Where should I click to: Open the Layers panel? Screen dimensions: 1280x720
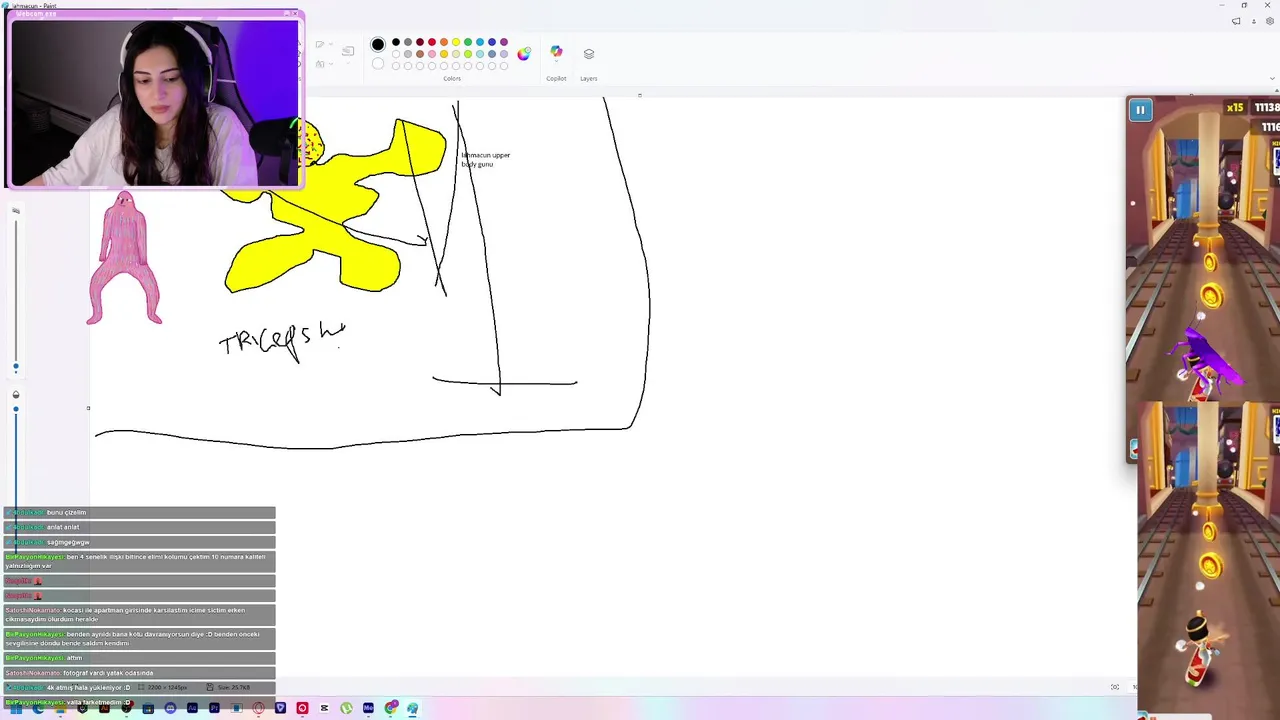click(x=589, y=54)
